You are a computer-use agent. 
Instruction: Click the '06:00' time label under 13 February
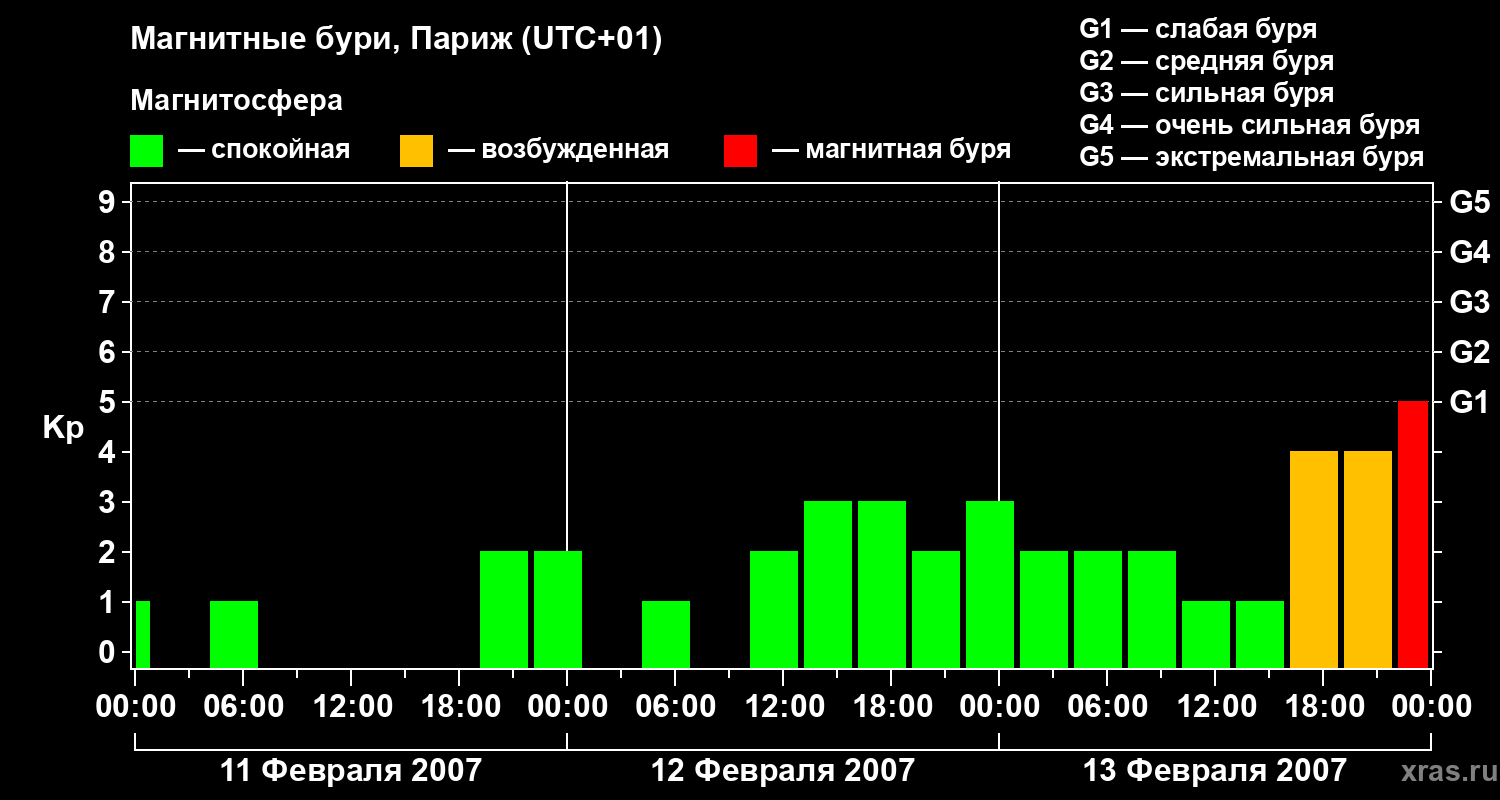pyautogui.click(x=1106, y=706)
